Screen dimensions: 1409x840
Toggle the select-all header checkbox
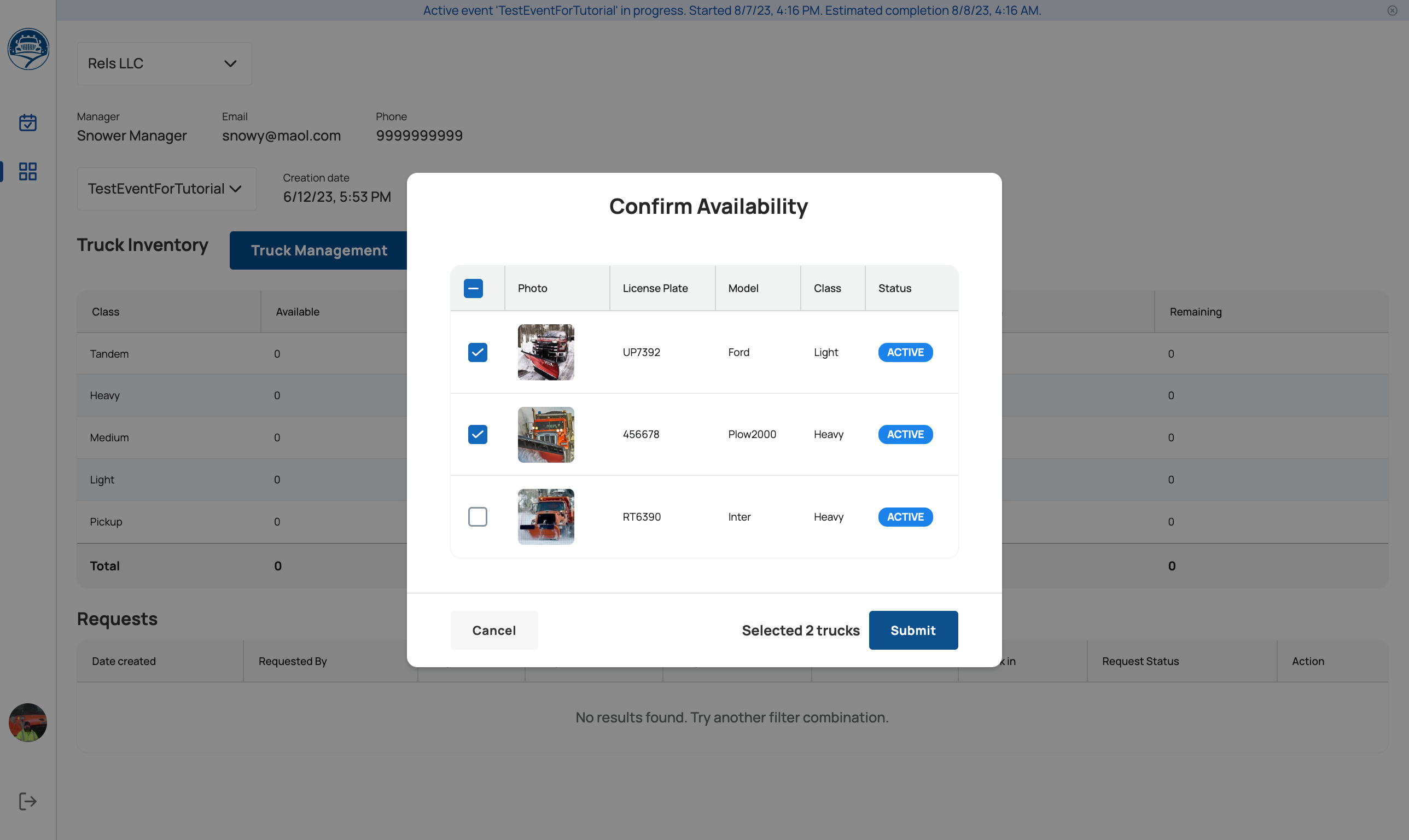[473, 288]
